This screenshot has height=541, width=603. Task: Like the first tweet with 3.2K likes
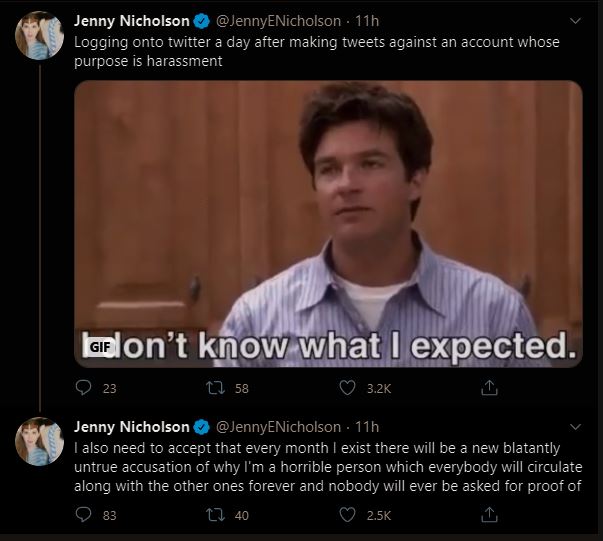click(x=349, y=385)
